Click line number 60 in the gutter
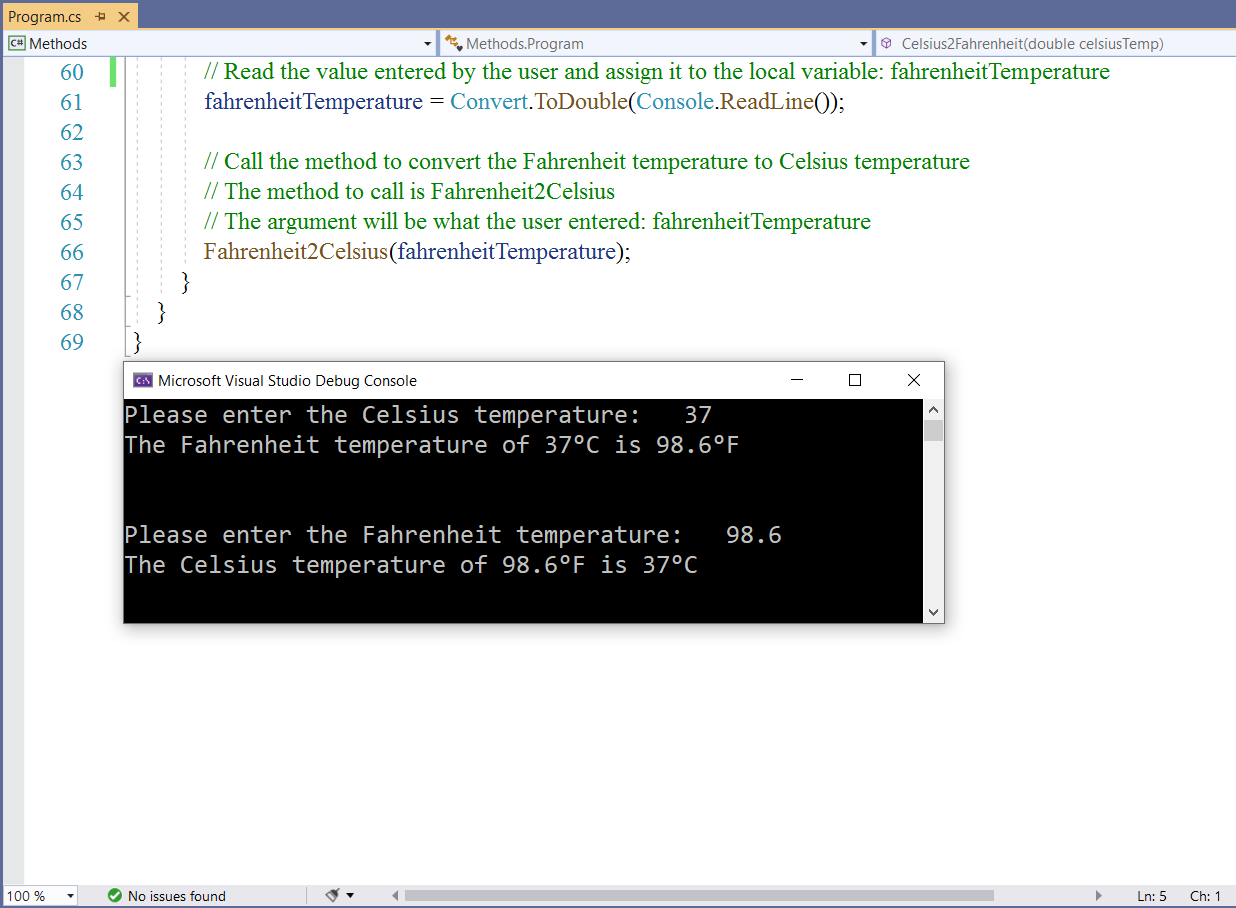This screenshot has width=1236, height=908. click(72, 72)
